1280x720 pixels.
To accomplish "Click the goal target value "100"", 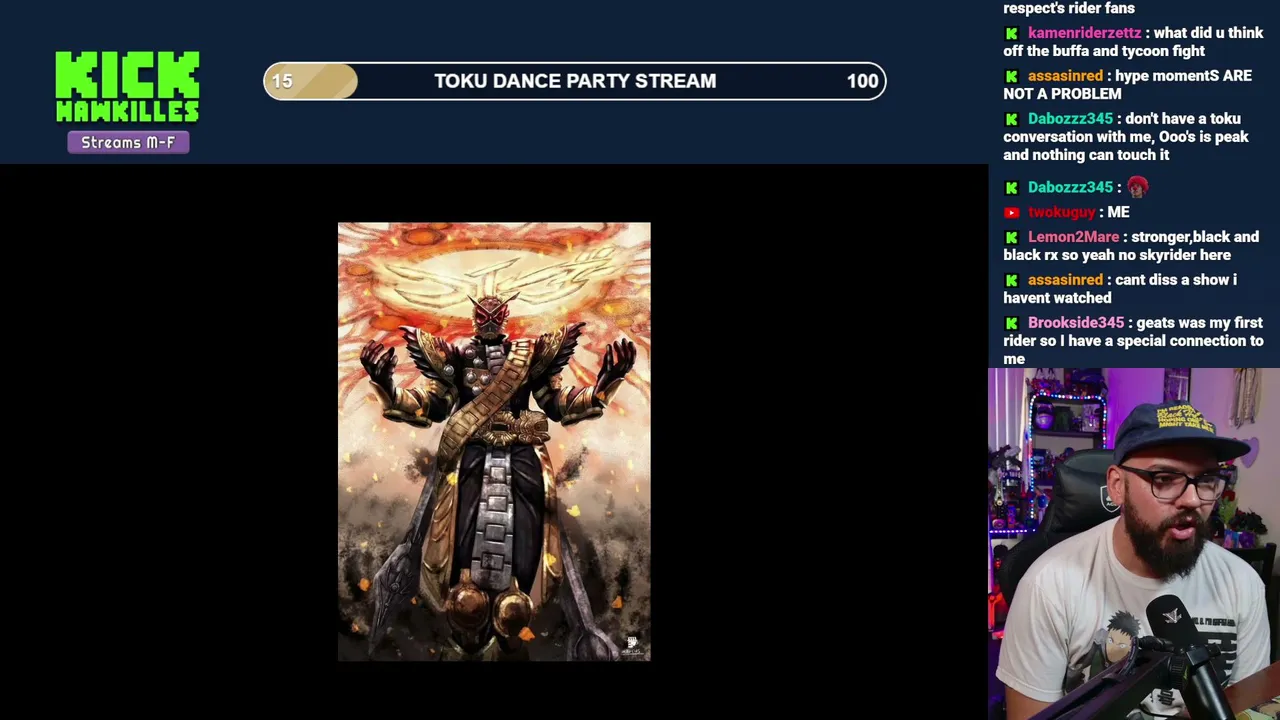I will 862,81.
